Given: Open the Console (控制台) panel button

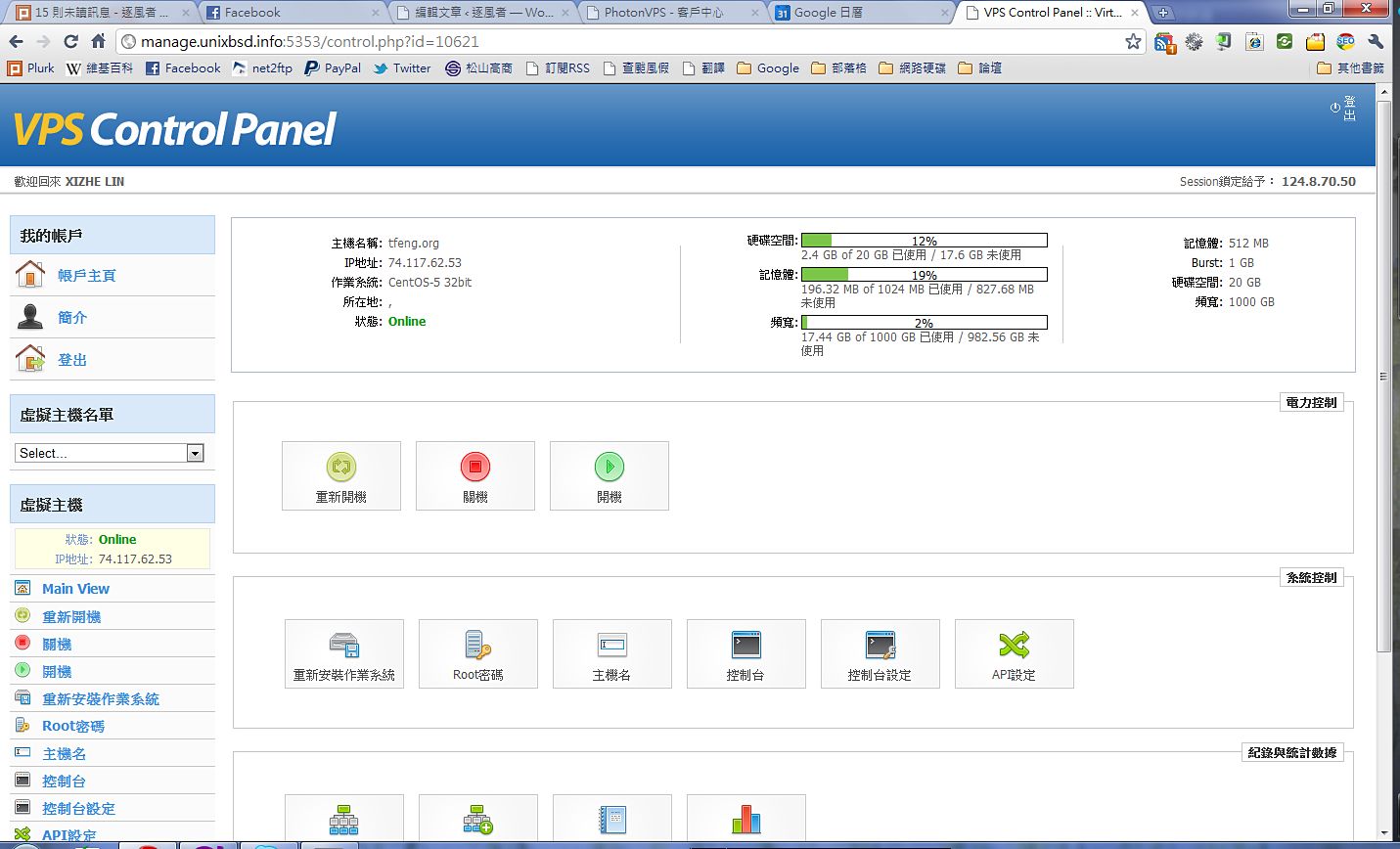Looking at the screenshot, I should pyautogui.click(x=746, y=654).
